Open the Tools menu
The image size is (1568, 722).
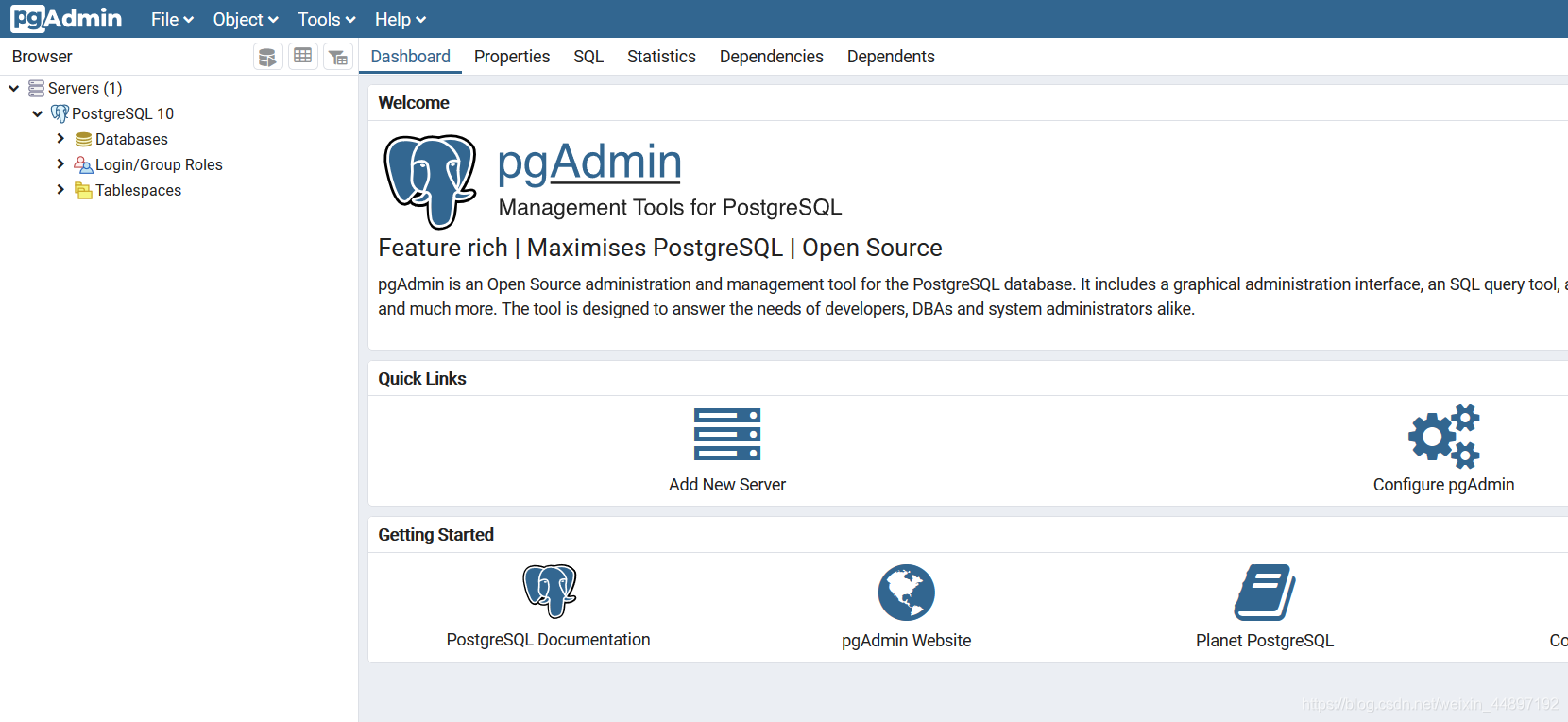[x=327, y=19]
